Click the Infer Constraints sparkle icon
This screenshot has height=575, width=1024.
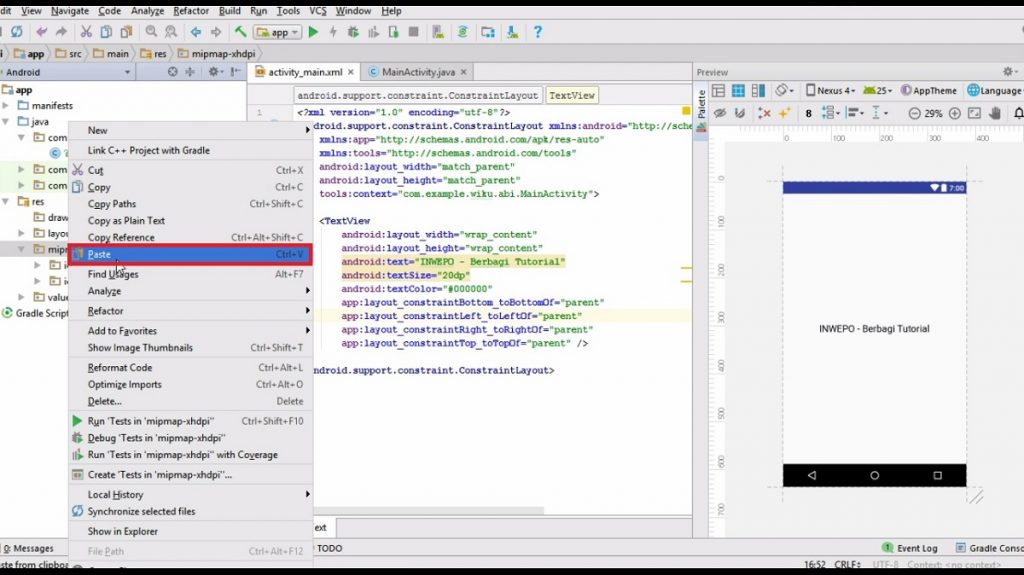[x=785, y=113]
